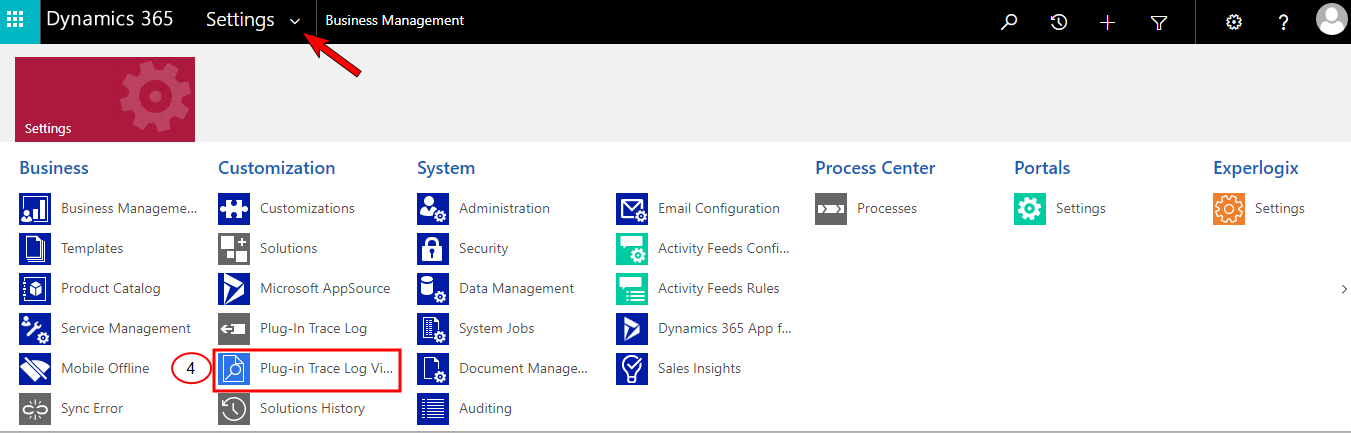Click the Dynamics 365 home label
1351x433 pixels.
(x=109, y=20)
